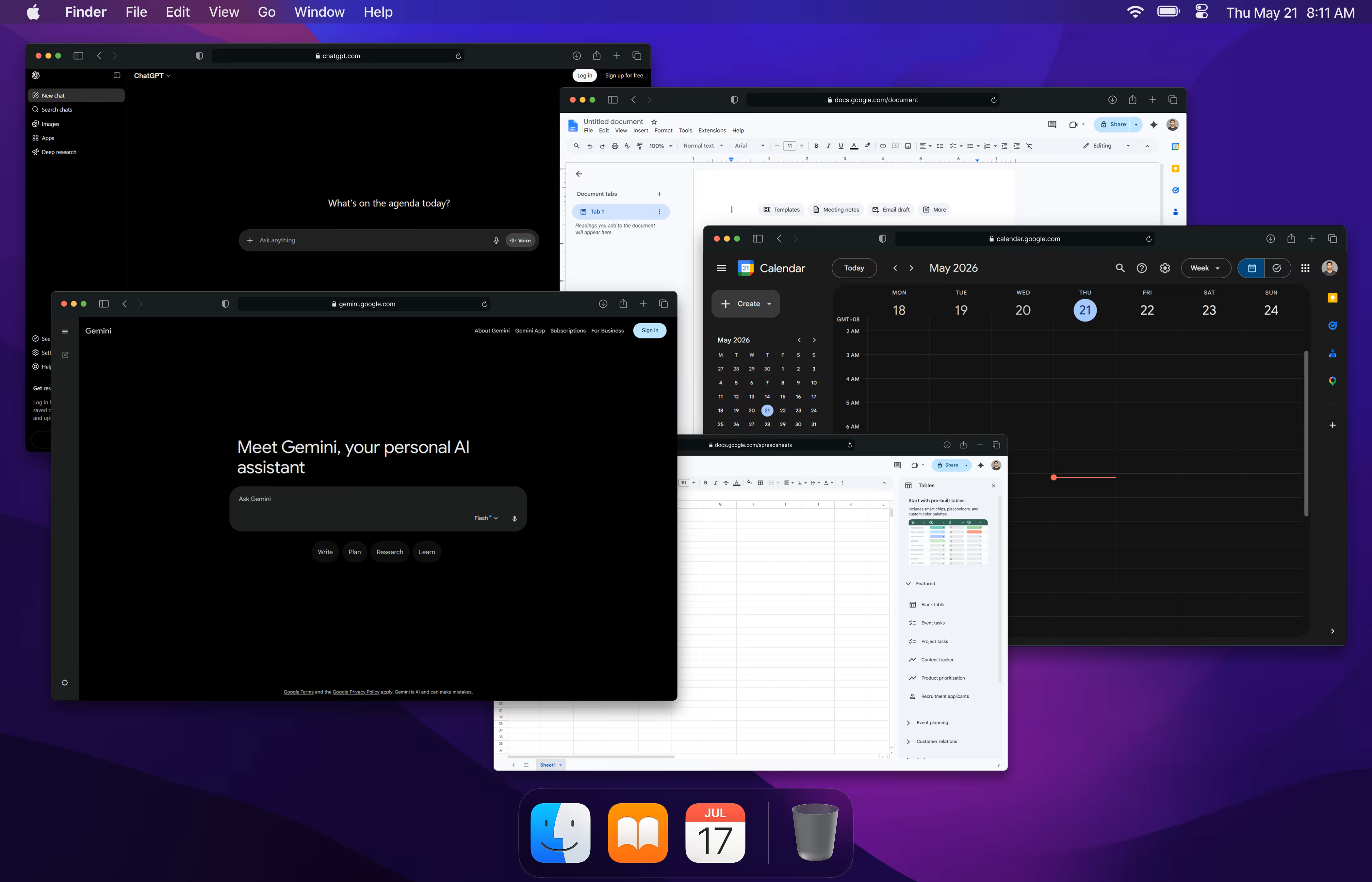Image resolution: width=1372 pixels, height=882 pixels.
Task: Toggle the Calendar main menu hamburger
Action: [x=722, y=268]
